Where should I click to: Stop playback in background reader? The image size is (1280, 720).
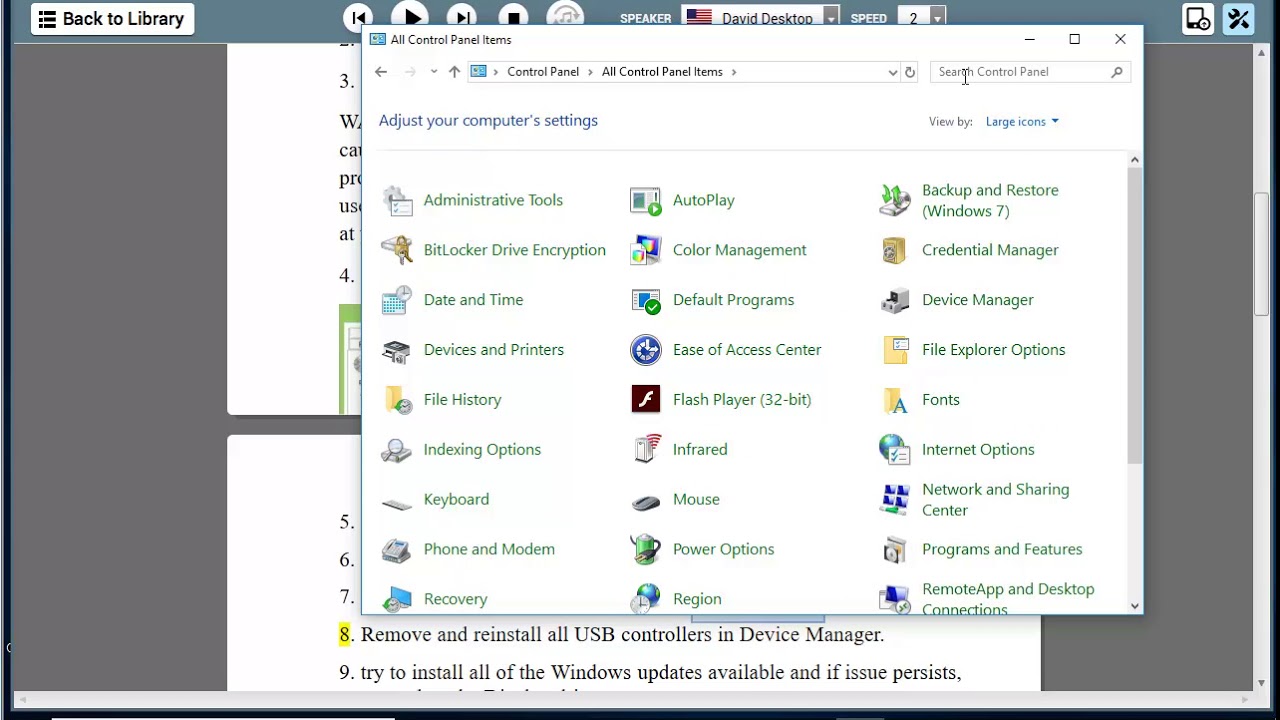pyautogui.click(x=513, y=18)
